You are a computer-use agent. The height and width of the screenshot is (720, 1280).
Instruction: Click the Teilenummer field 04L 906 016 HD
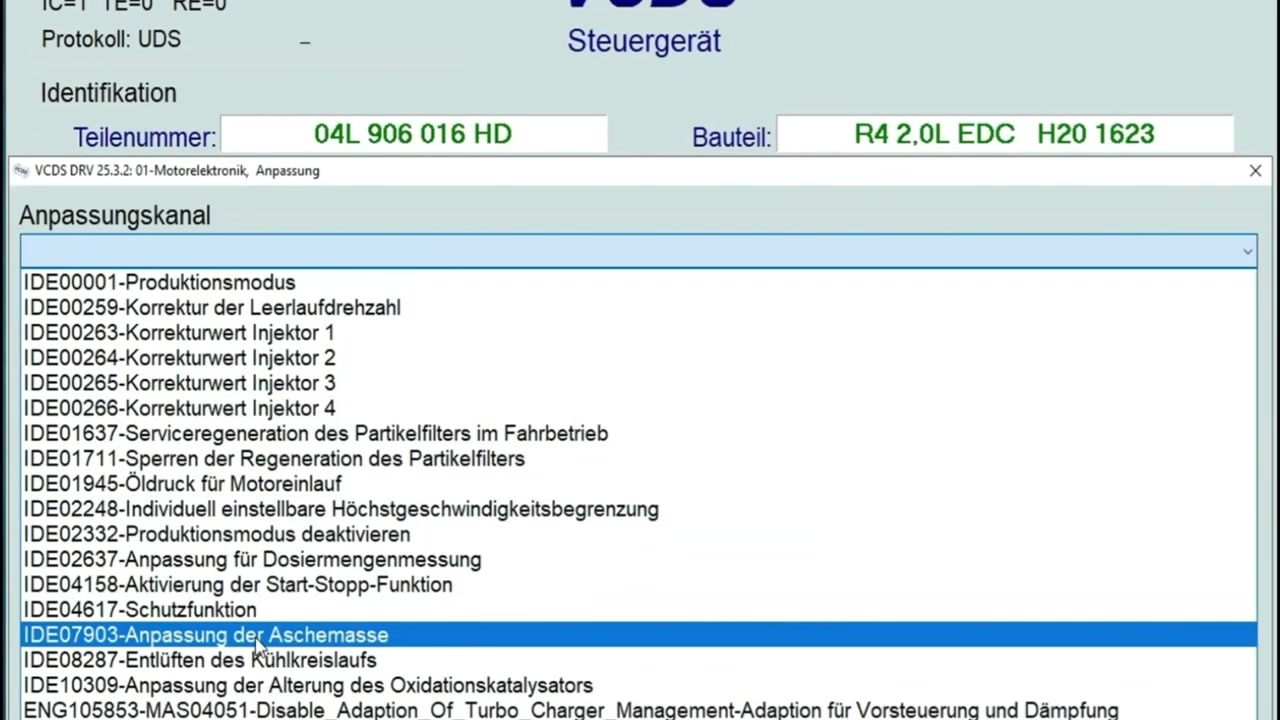click(413, 134)
